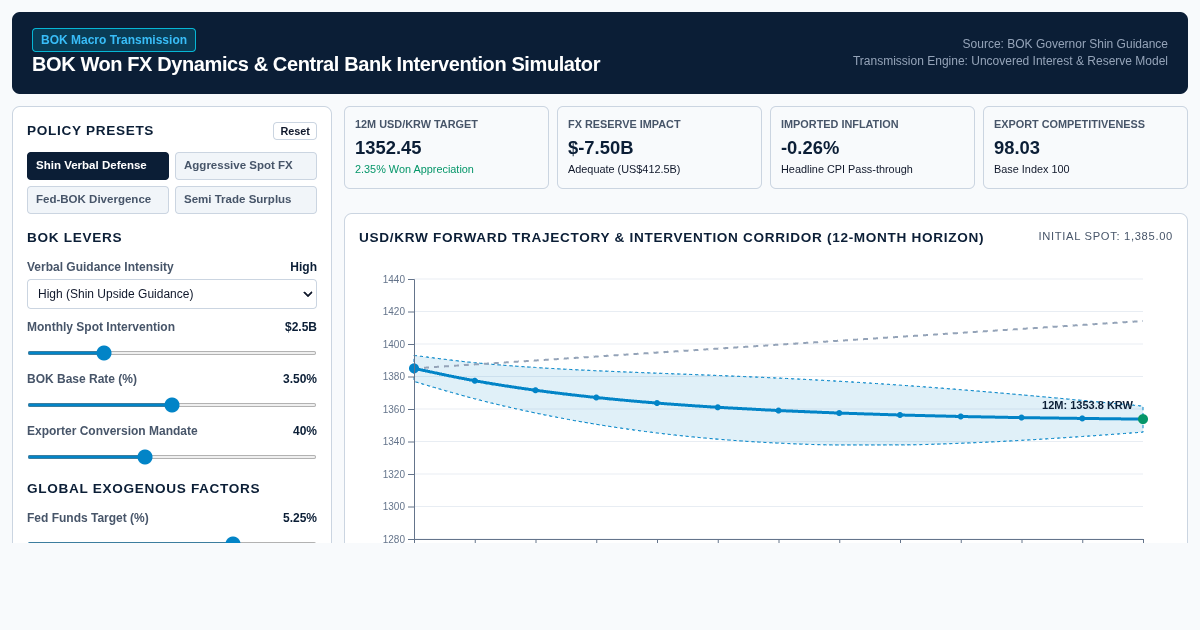Click the 1440 y-axis label
This screenshot has height=630, width=1200.
[394, 279]
